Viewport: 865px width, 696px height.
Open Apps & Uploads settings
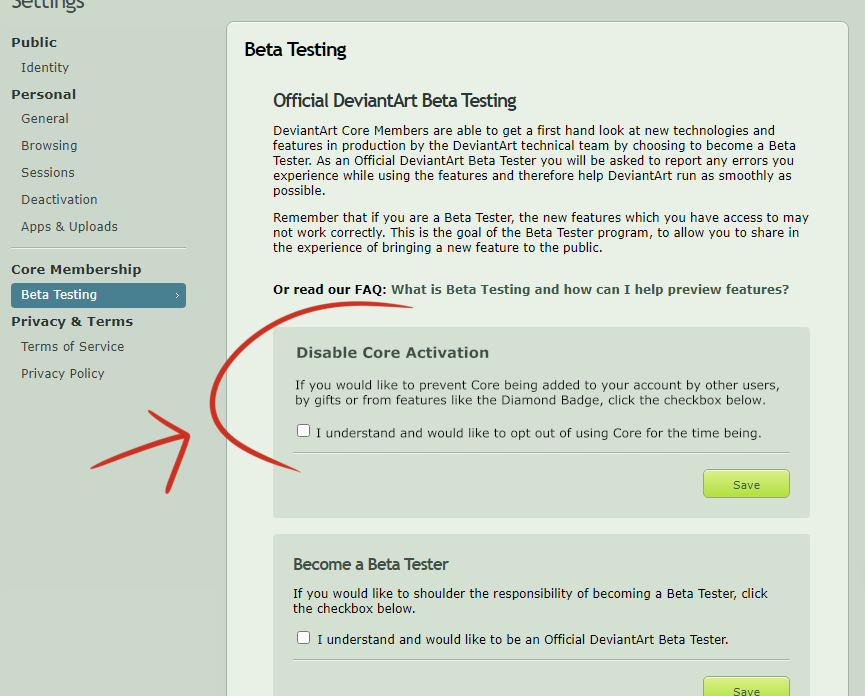70,227
